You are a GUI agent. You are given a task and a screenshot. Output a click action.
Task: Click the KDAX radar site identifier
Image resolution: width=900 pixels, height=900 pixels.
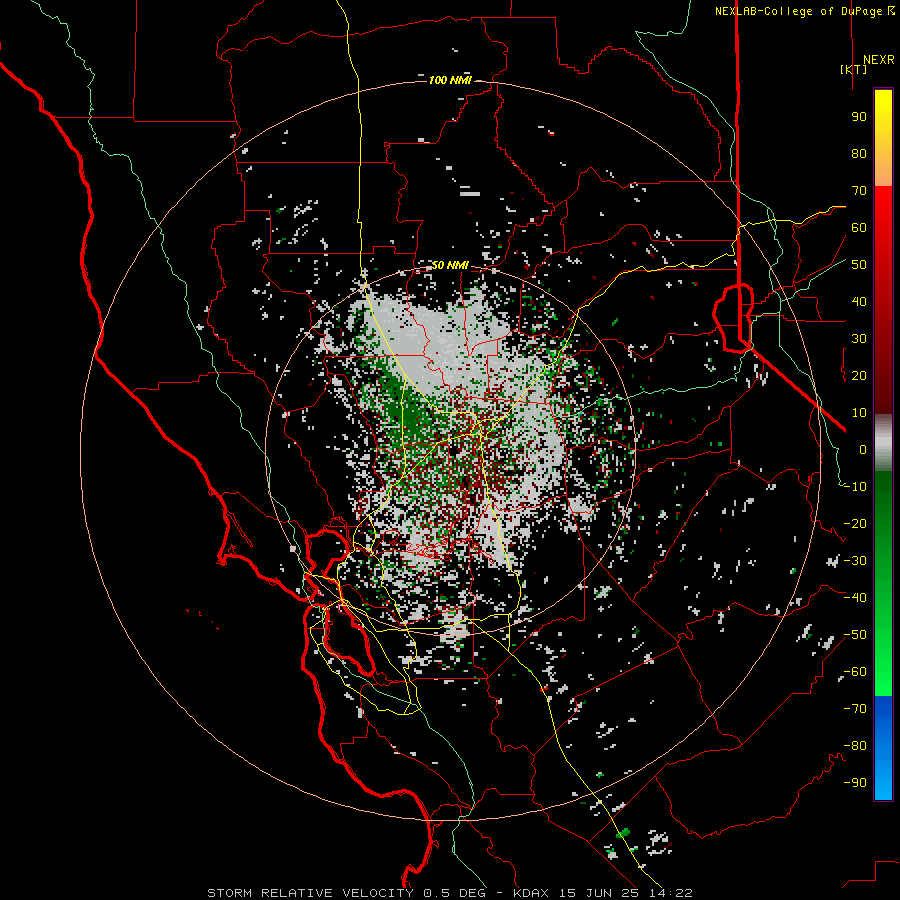pos(530,893)
